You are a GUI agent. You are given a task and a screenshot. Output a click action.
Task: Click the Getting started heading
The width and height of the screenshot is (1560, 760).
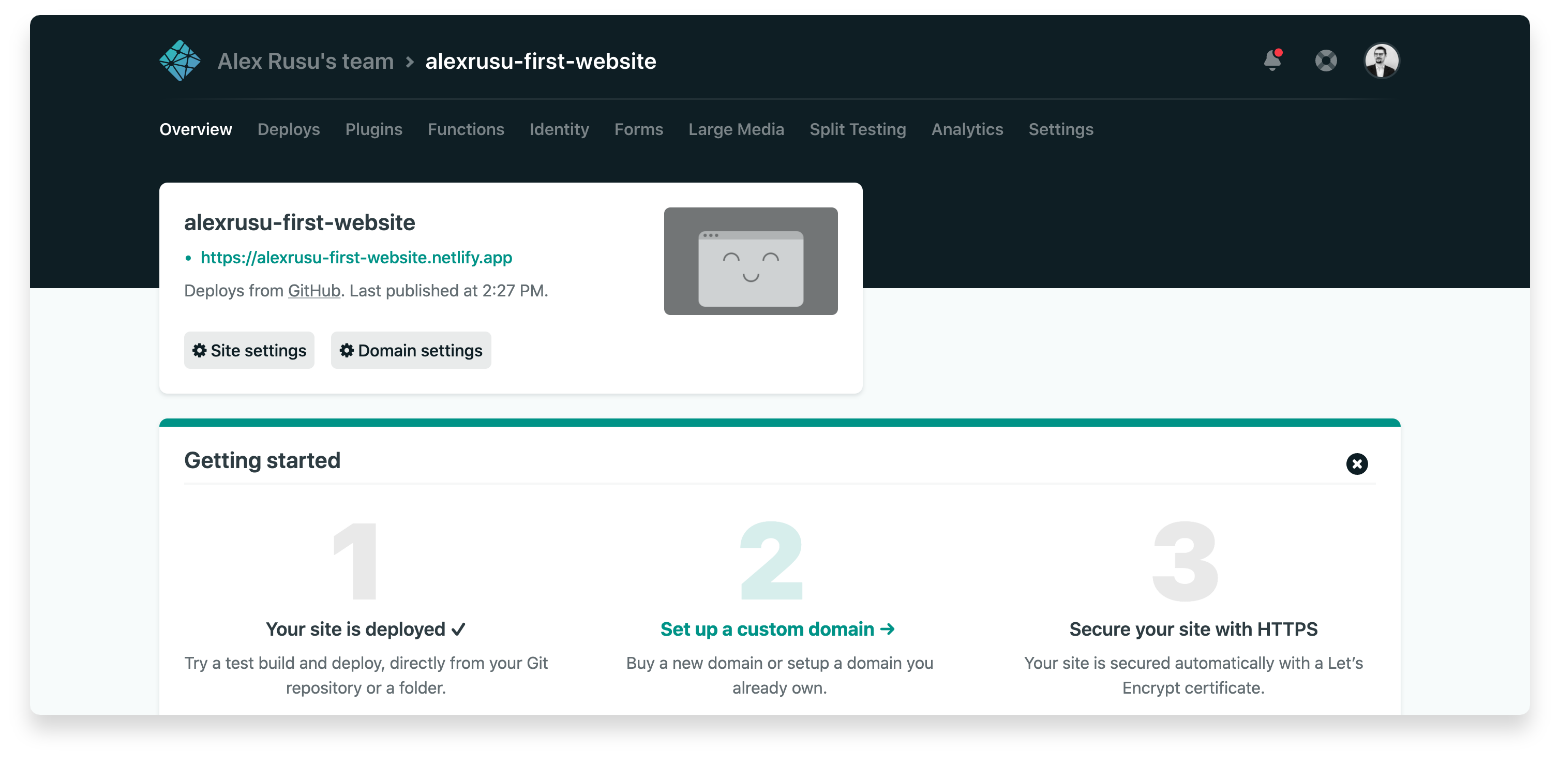point(262,460)
